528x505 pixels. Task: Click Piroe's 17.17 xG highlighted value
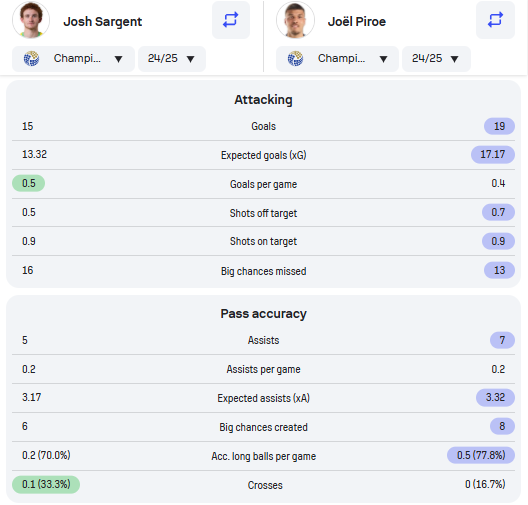(x=493, y=155)
